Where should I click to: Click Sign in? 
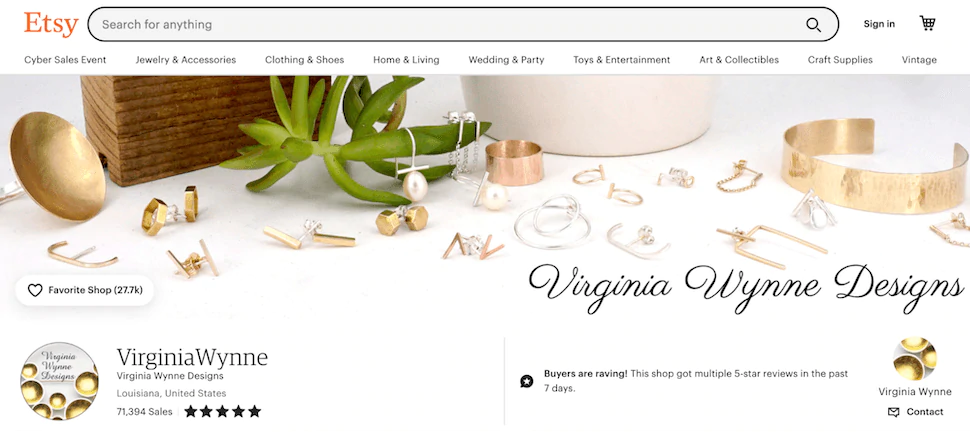[879, 24]
